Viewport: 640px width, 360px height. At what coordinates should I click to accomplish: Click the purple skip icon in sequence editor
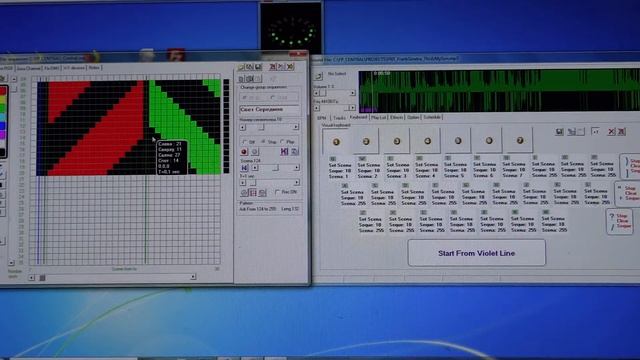[x=284, y=151]
